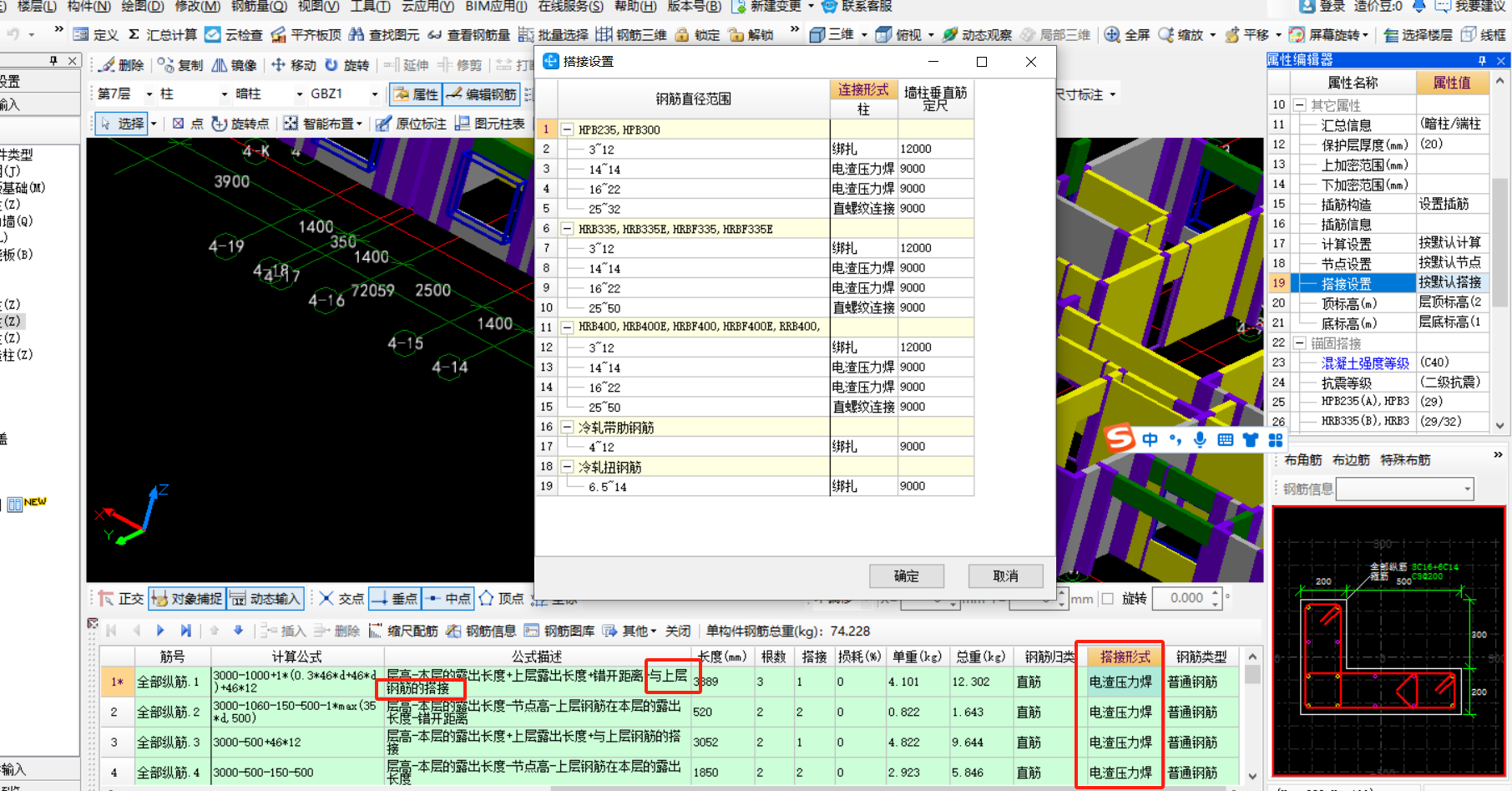
Task: Click 全屏 full screen tool
Action: 1126,34
